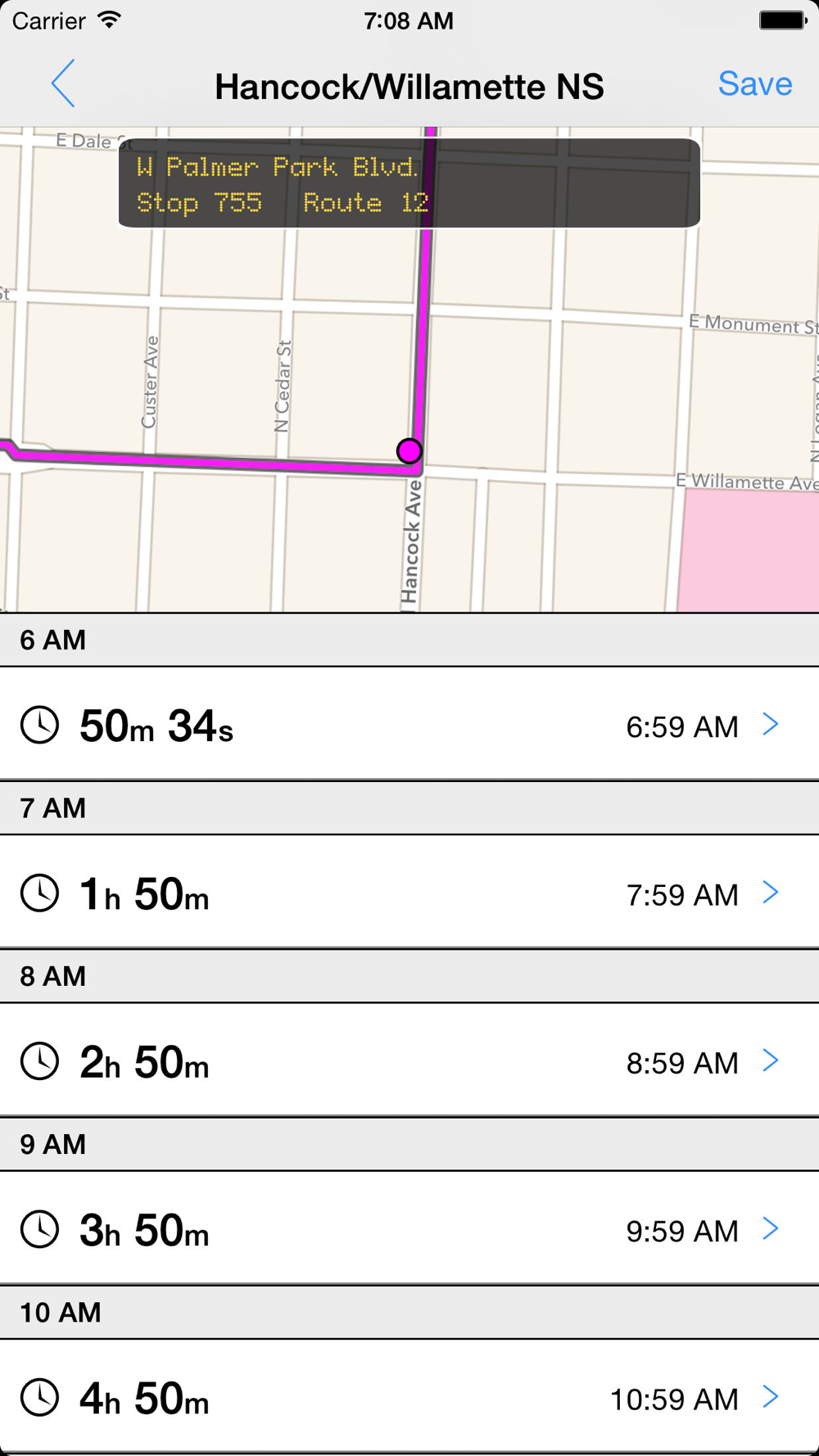This screenshot has width=819, height=1456.
Task: Tap the W Palmer Park Blvd sign overlay
Action: (x=409, y=183)
